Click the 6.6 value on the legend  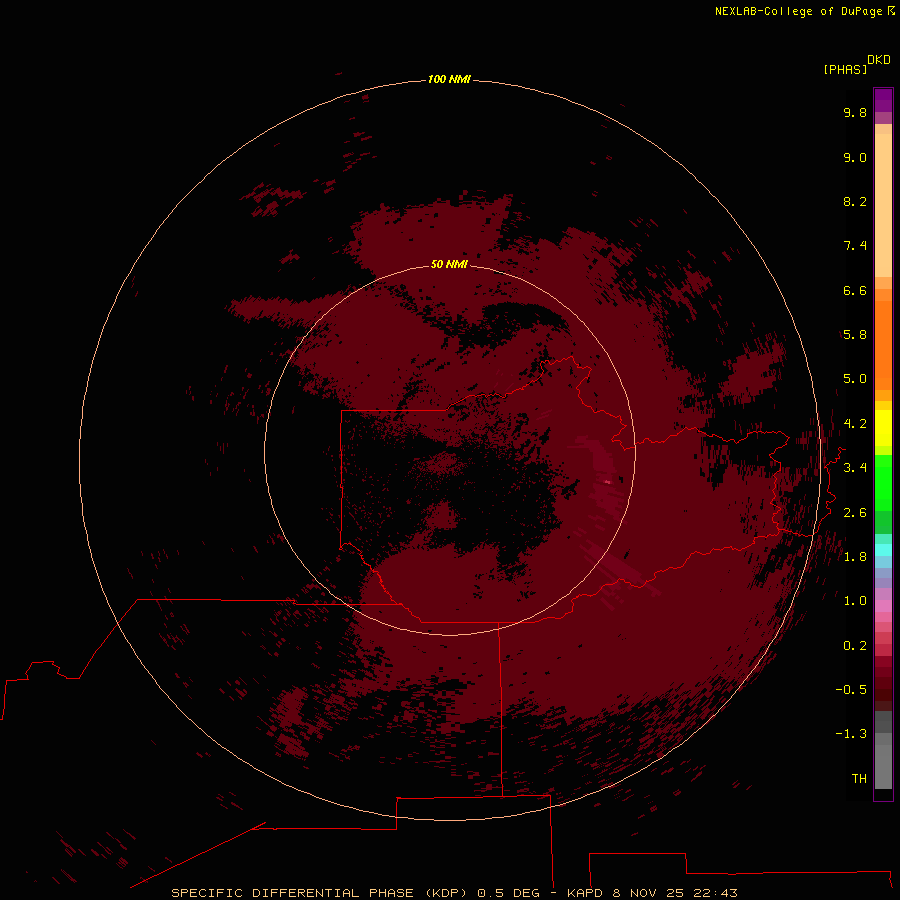[x=855, y=290]
